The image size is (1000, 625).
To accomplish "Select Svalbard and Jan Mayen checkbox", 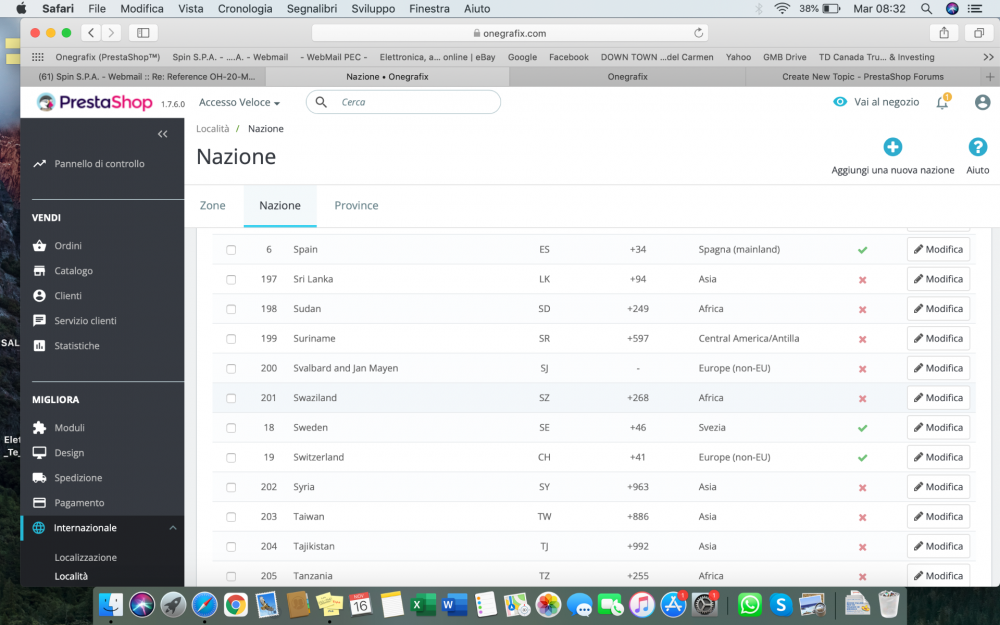I will pyautogui.click(x=231, y=369).
